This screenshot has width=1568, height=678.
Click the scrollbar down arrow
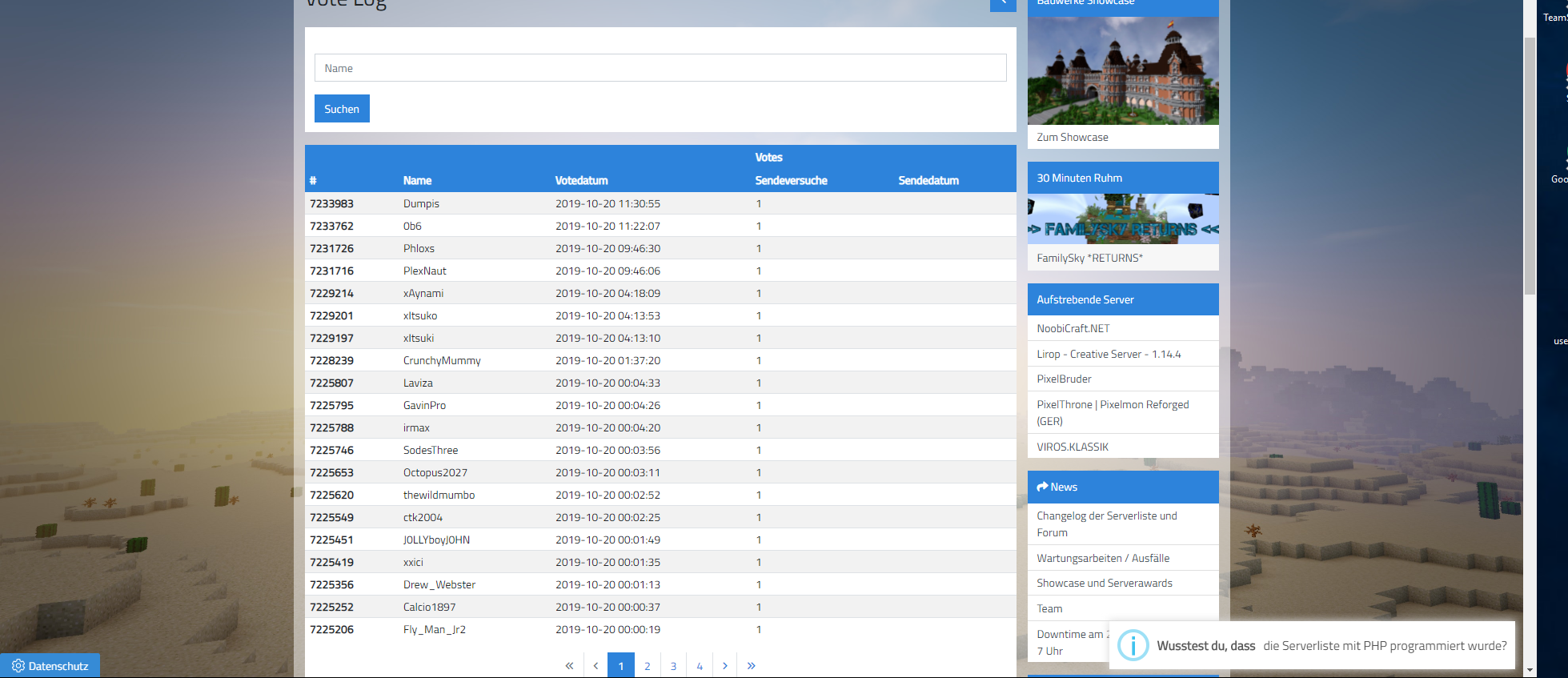1530,670
